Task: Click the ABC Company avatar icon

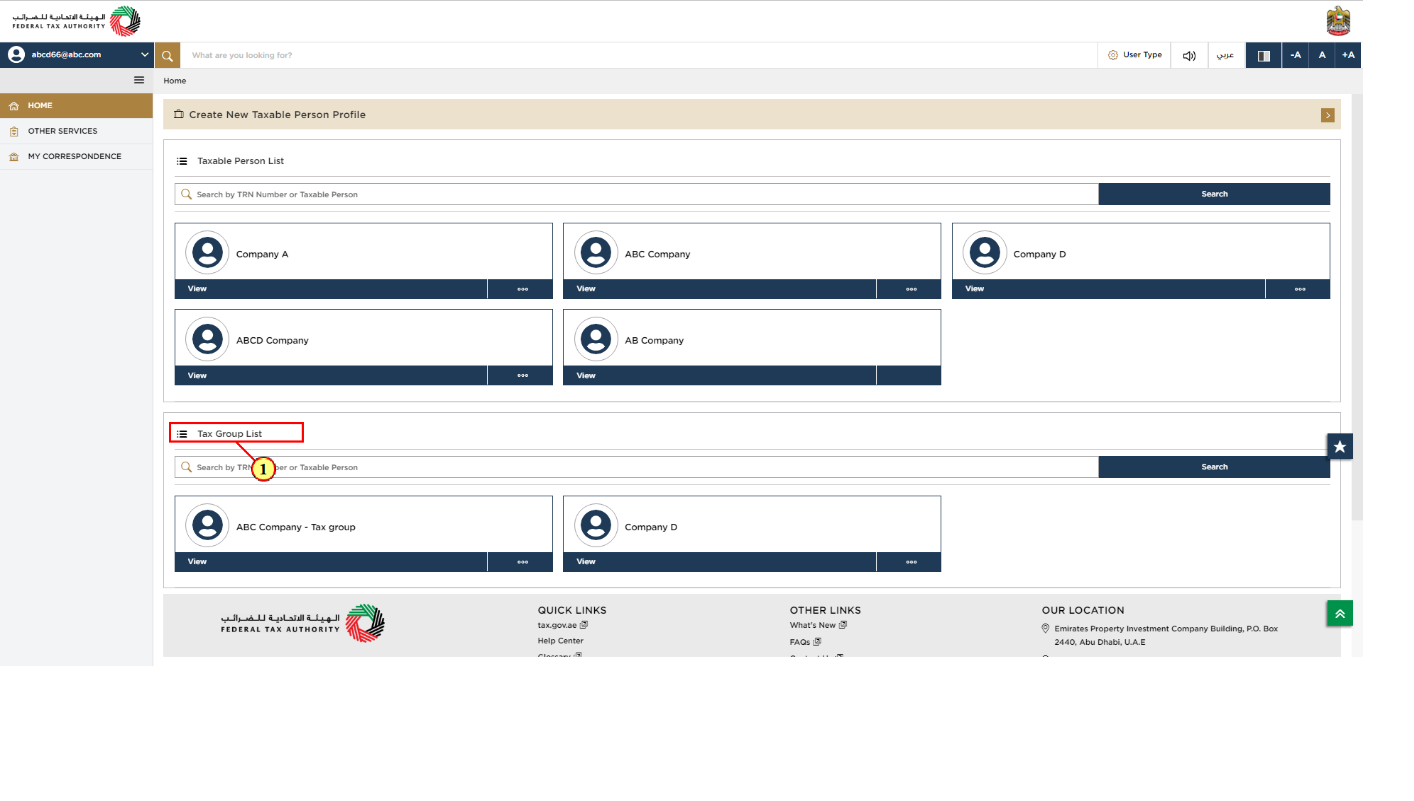Action: tap(596, 253)
